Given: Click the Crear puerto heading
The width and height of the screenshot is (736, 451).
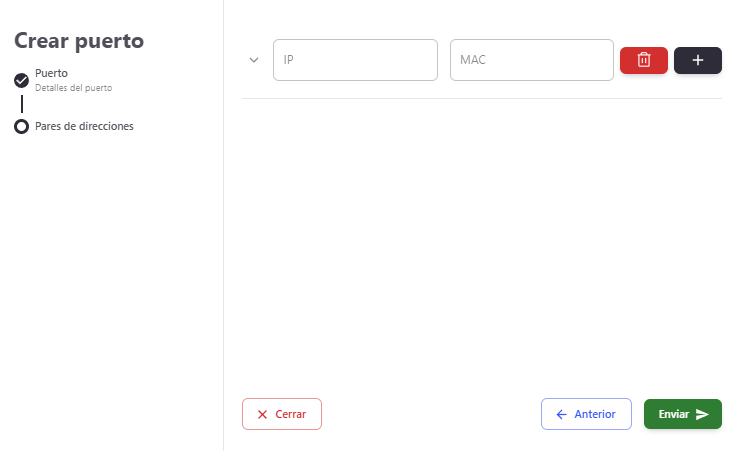Looking at the screenshot, I should tap(79, 41).
